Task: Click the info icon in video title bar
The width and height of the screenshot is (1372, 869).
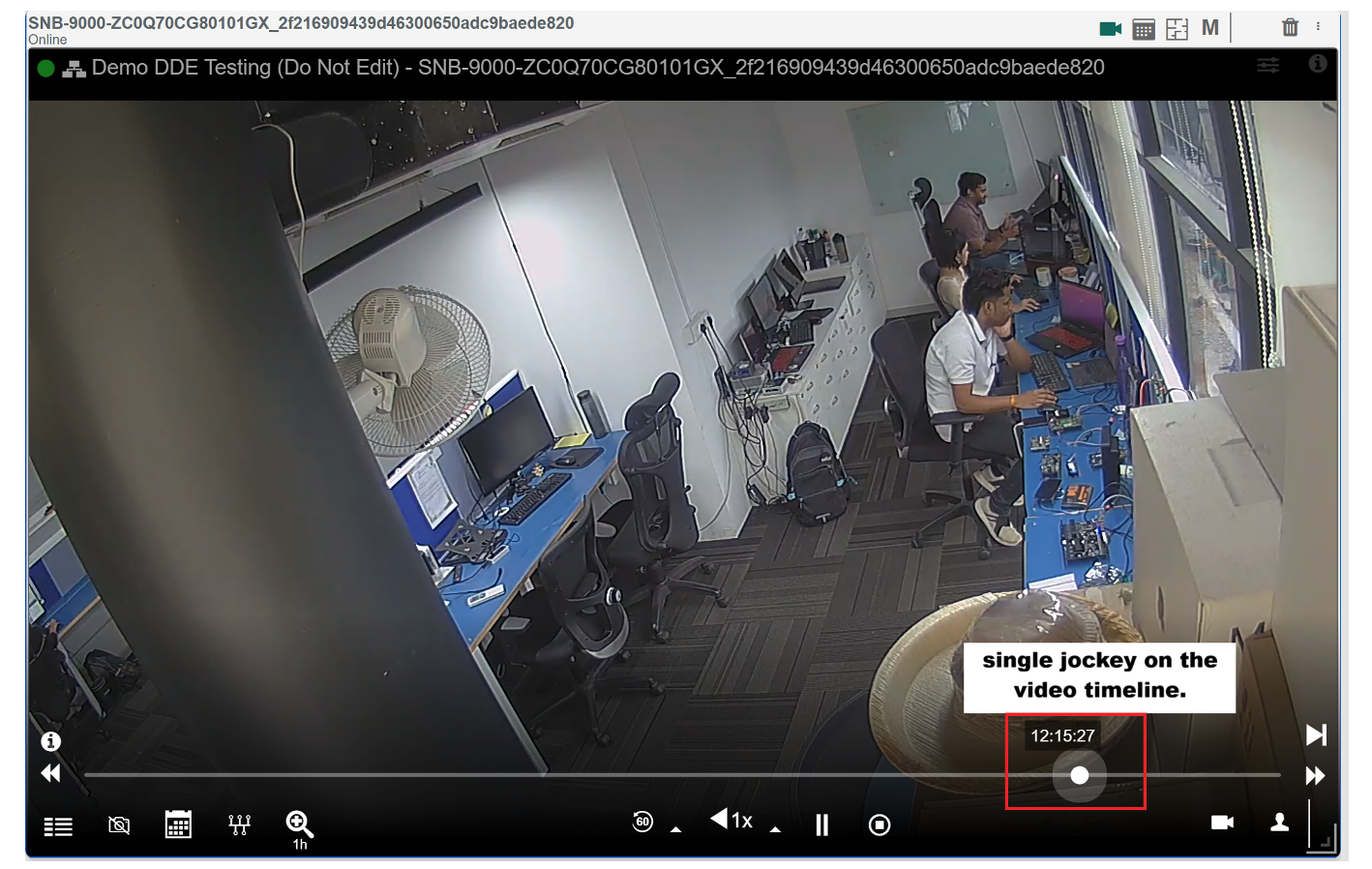Action: click(1317, 64)
